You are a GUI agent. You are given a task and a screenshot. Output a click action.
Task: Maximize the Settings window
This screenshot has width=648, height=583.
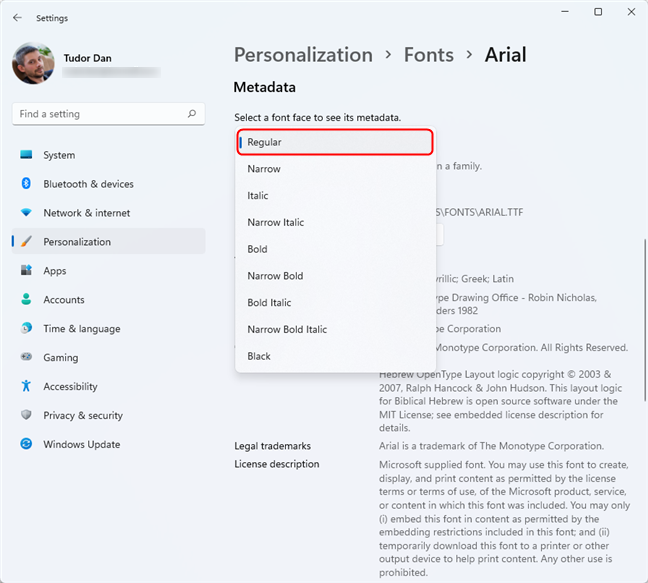tap(598, 12)
